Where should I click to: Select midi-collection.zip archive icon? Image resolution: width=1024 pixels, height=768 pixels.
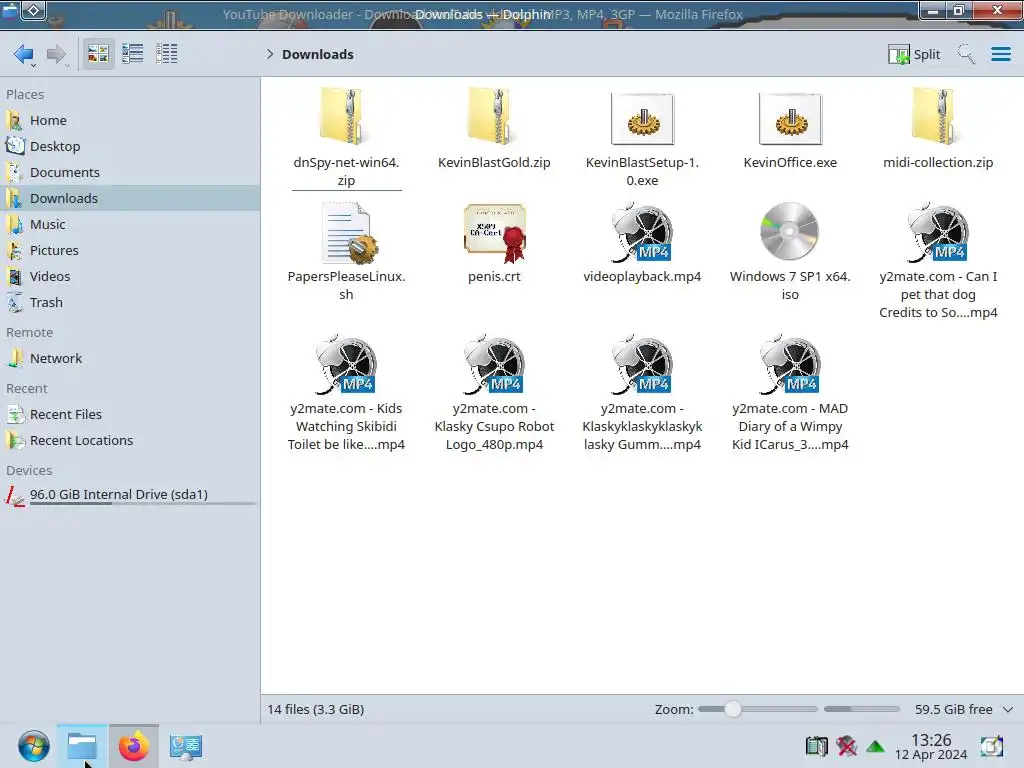[938, 116]
